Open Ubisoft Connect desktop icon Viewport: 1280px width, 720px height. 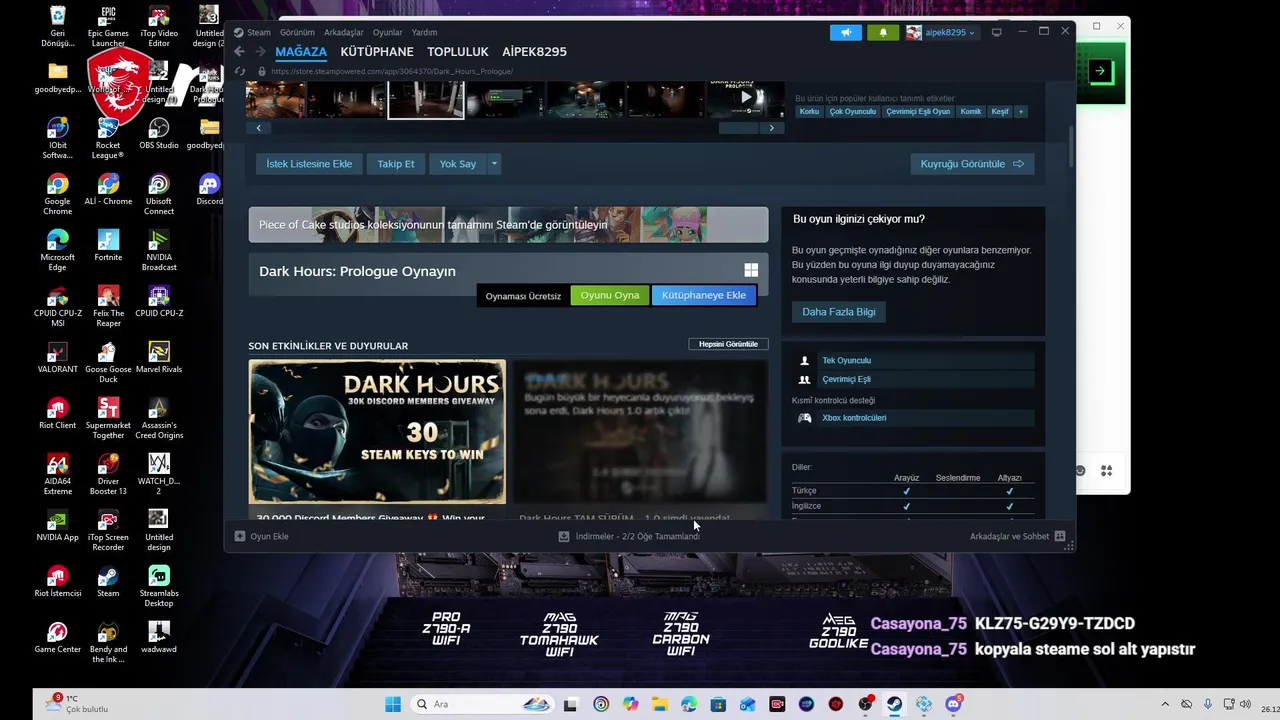pyautogui.click(x=159, y=194)
